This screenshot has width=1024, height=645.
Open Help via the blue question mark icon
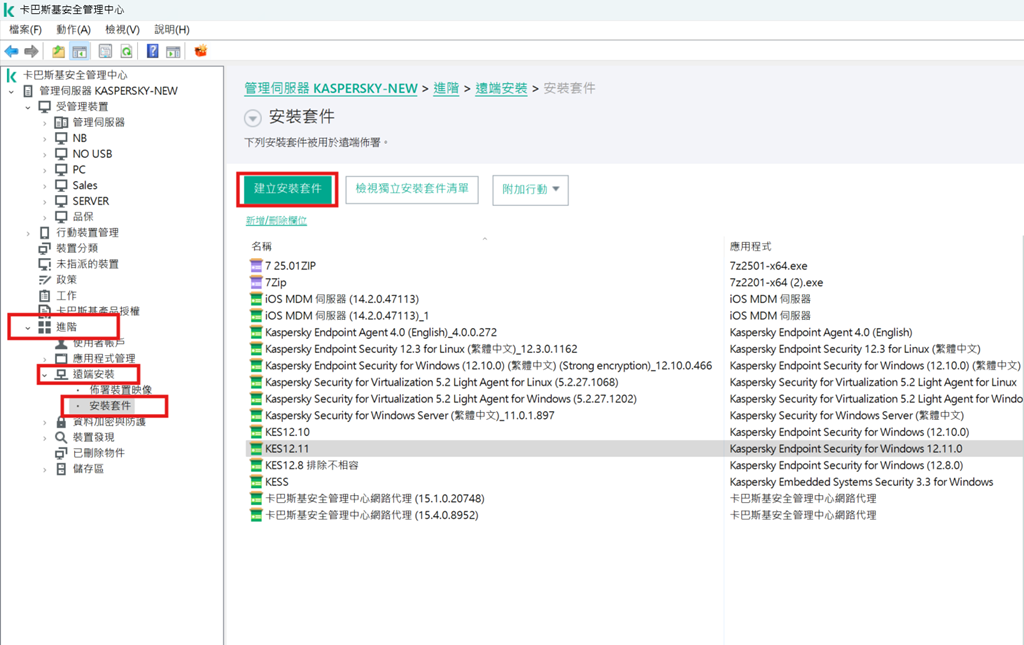coord(153,51)
